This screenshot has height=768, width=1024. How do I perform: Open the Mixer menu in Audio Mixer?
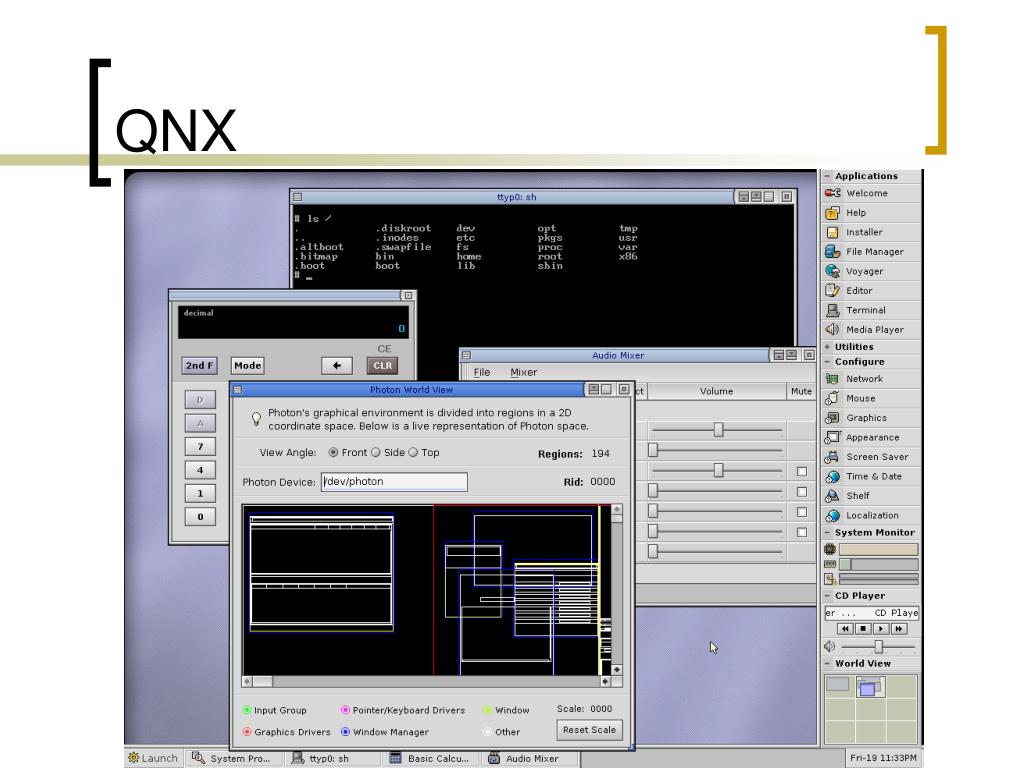pos(524,372)
